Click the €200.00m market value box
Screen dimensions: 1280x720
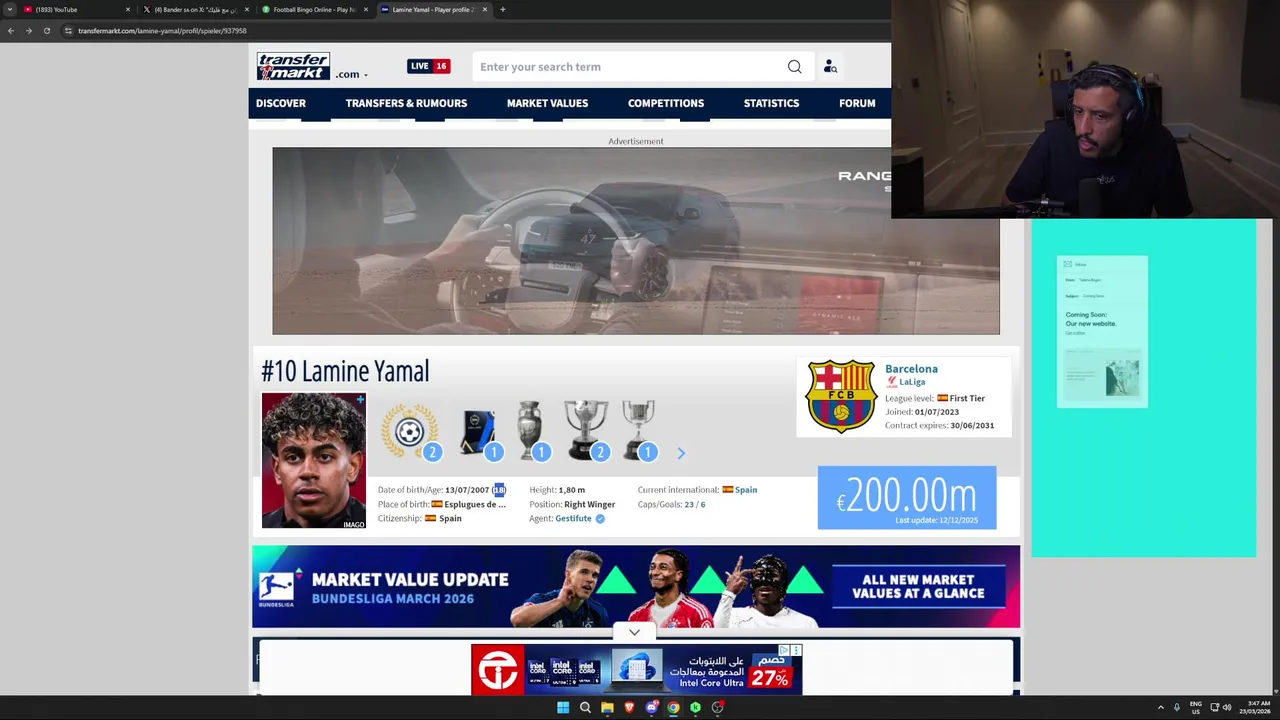pos(907,497)
